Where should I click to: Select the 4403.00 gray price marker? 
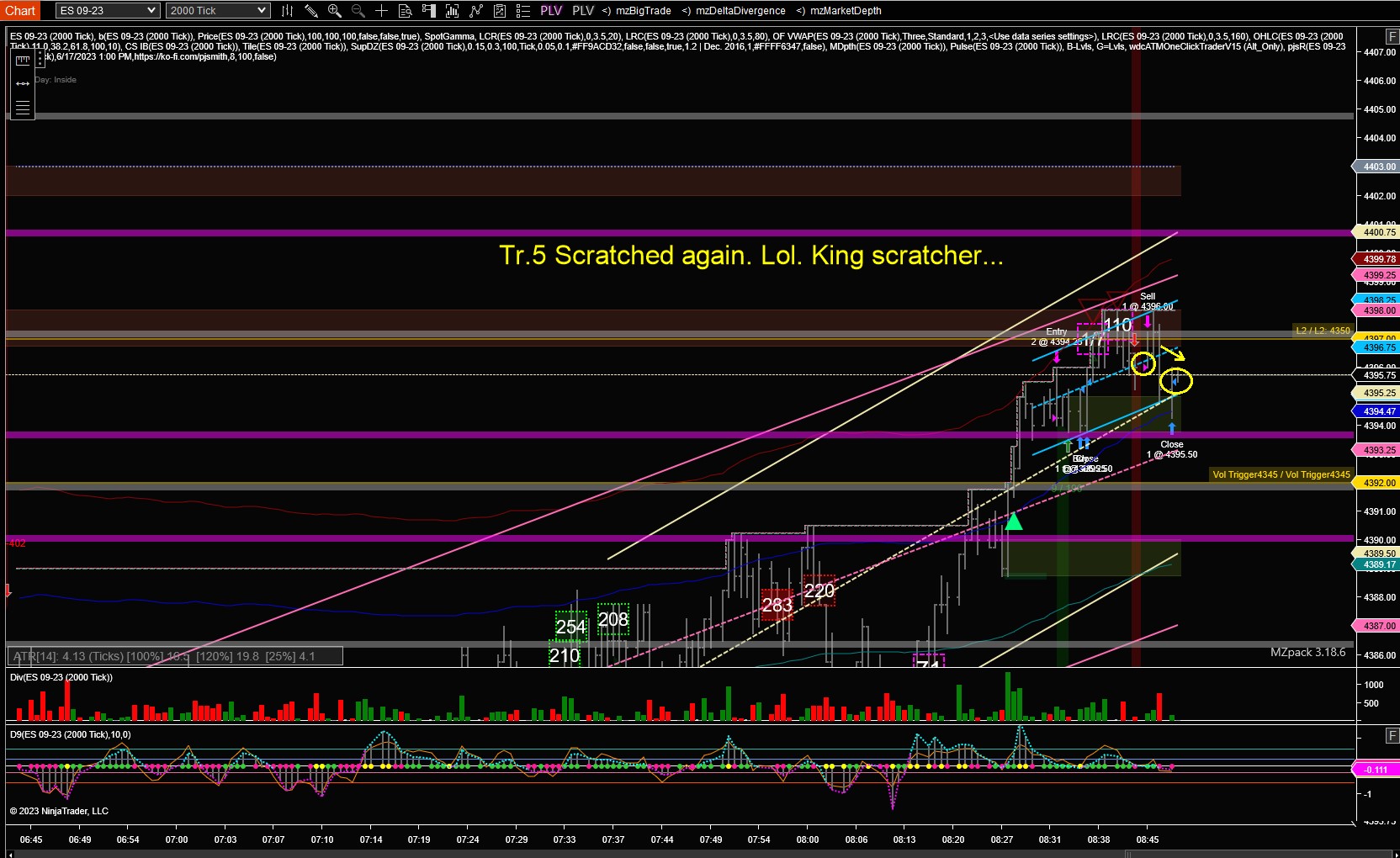[1376, 167]
